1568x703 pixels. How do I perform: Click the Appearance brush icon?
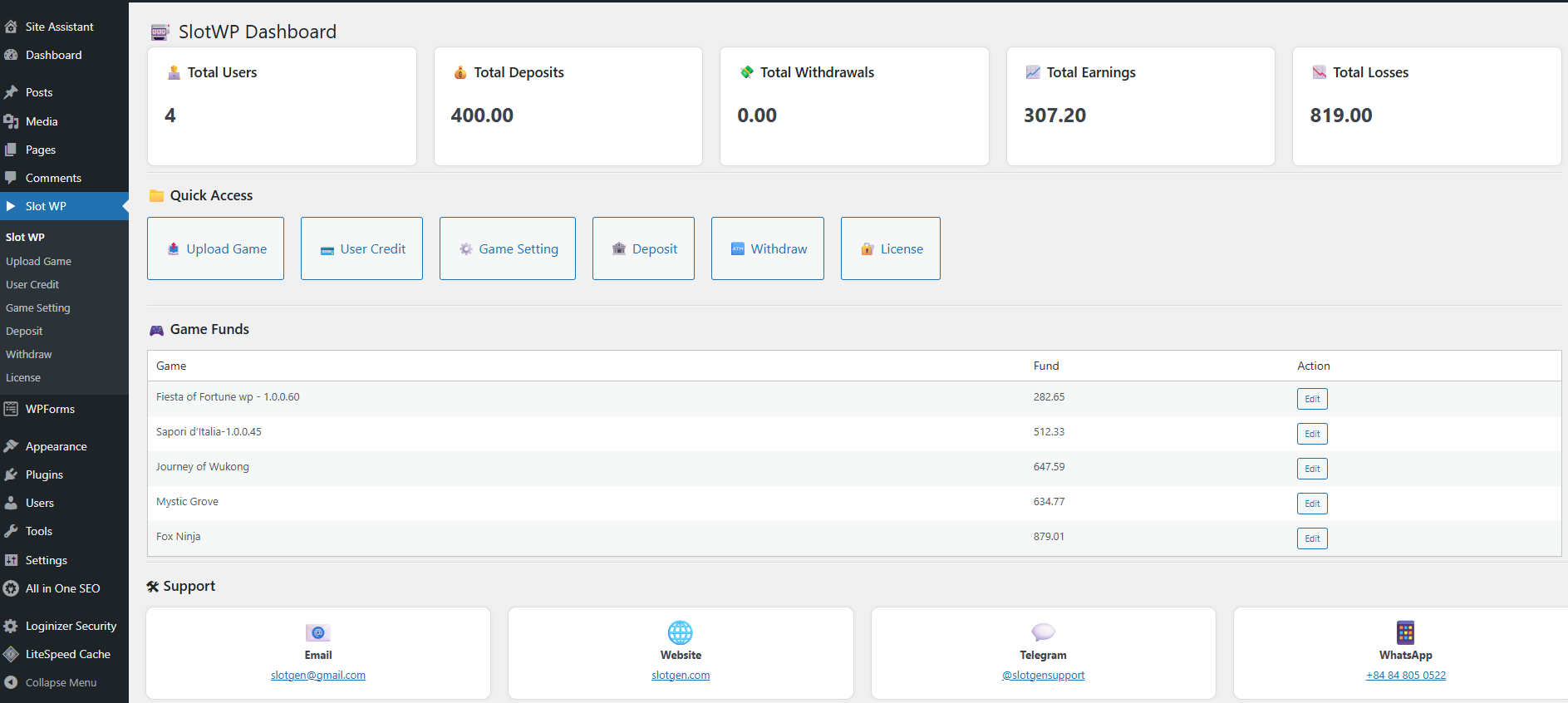(x=11, y=446)
